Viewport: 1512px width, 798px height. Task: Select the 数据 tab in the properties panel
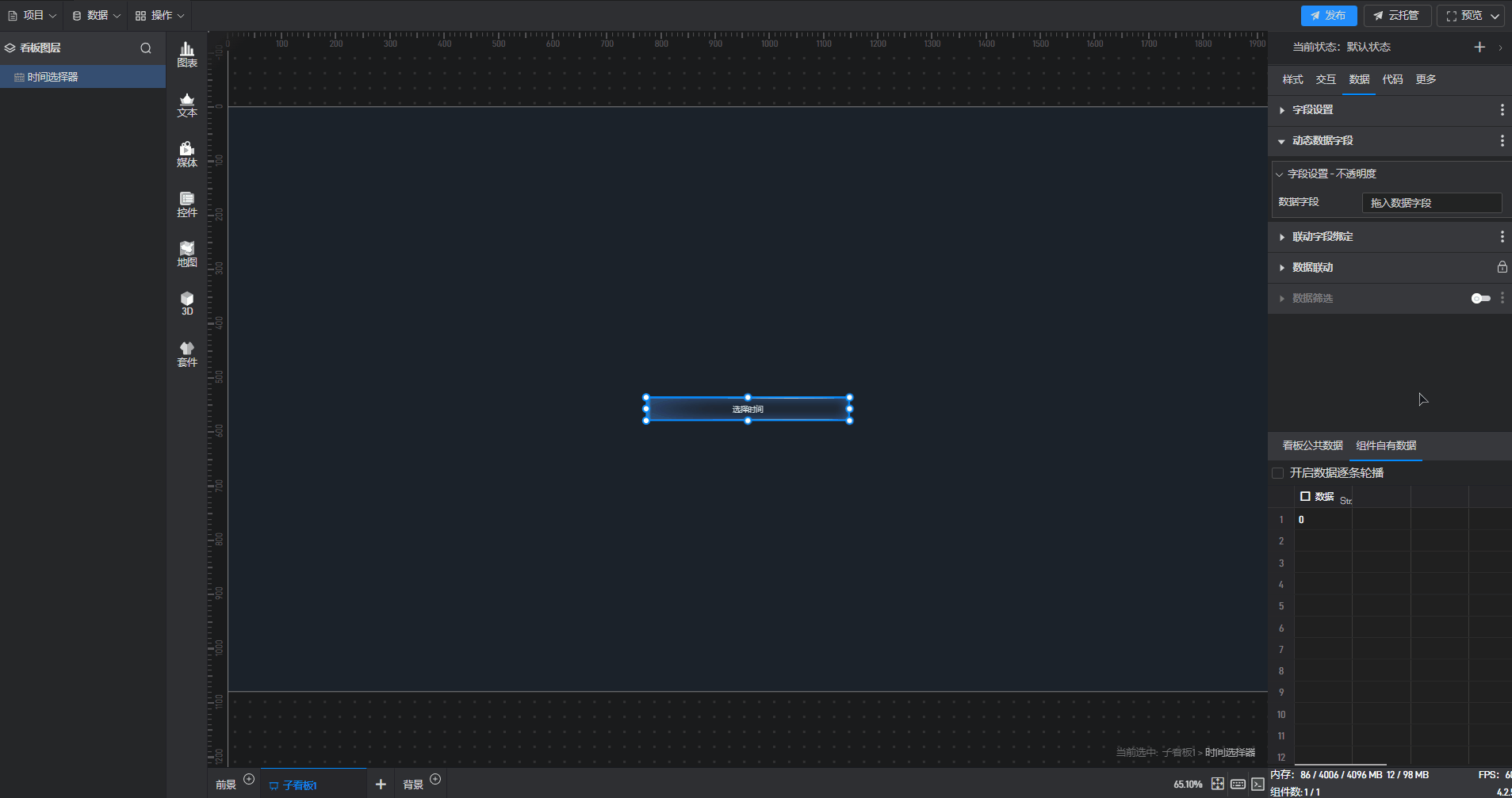tap(1359, 79)
